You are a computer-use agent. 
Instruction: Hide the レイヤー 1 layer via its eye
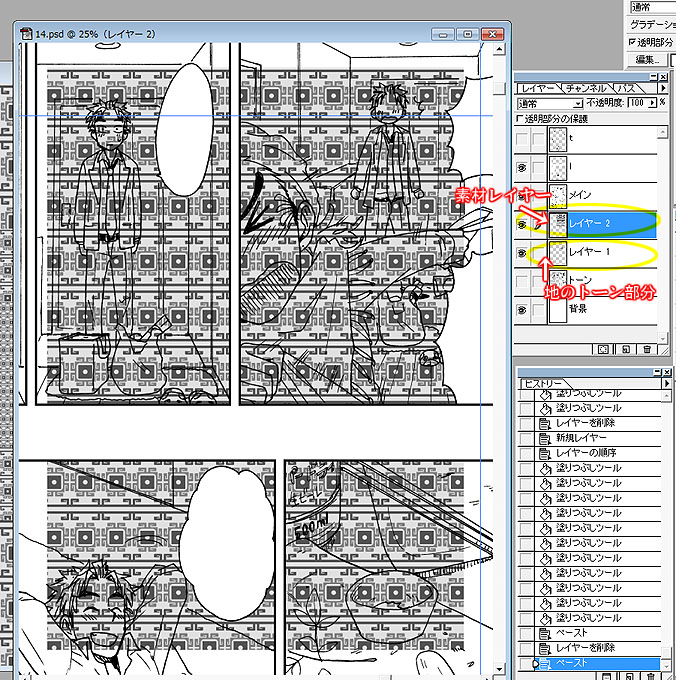522,253
